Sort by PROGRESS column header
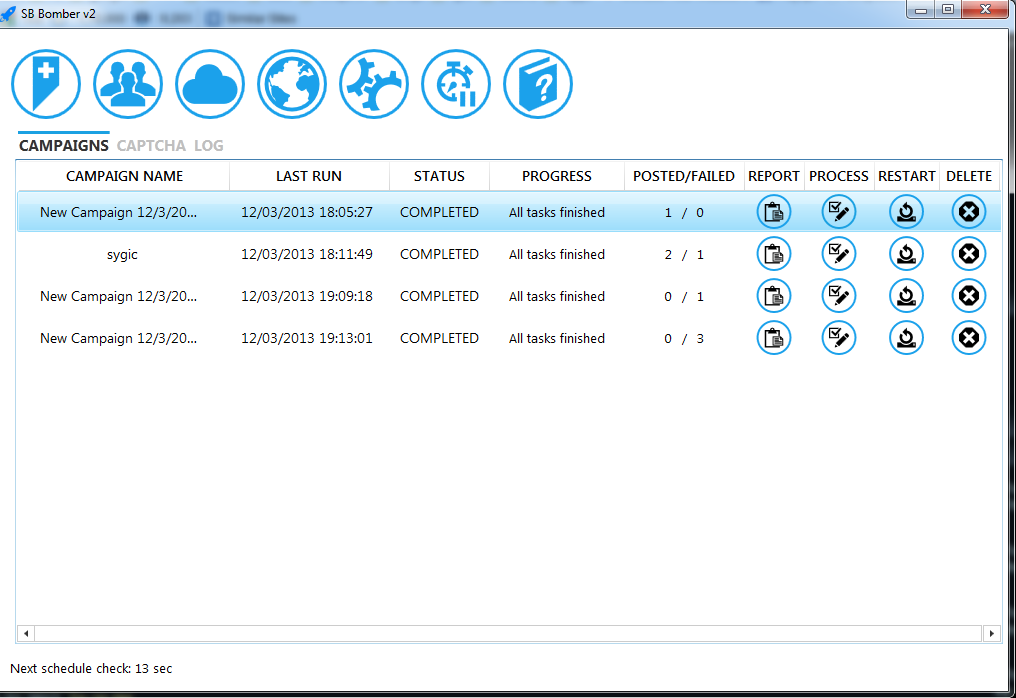The image size is (1016, 698). (557, 176)
